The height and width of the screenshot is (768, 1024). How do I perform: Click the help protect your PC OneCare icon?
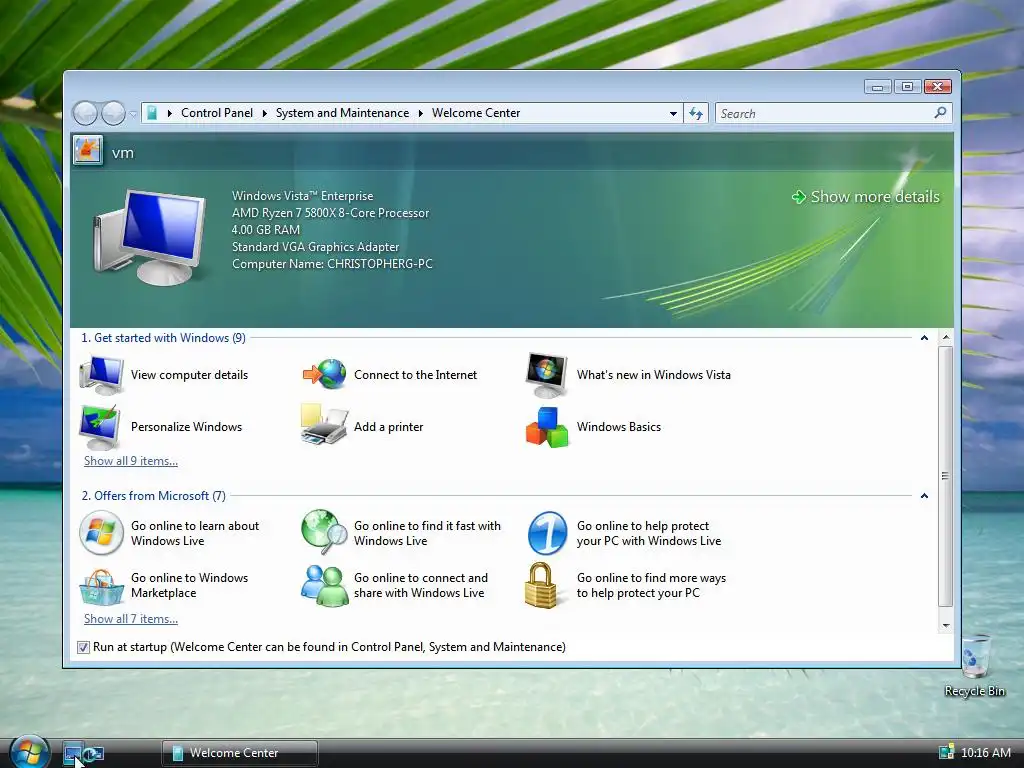coord(547,533)
